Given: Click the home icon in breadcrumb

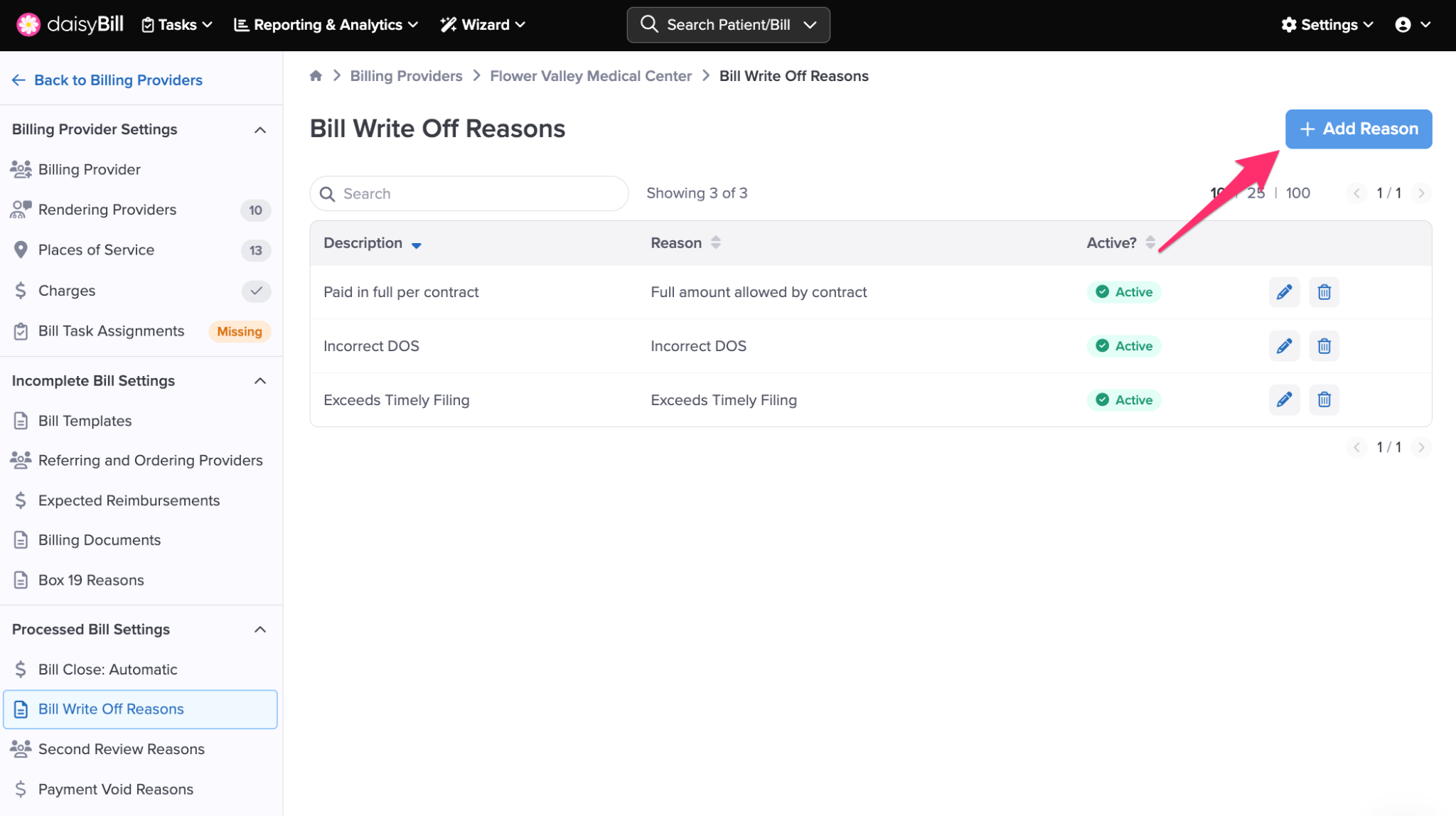Looking at the screenshot, I should click(316, 76).
